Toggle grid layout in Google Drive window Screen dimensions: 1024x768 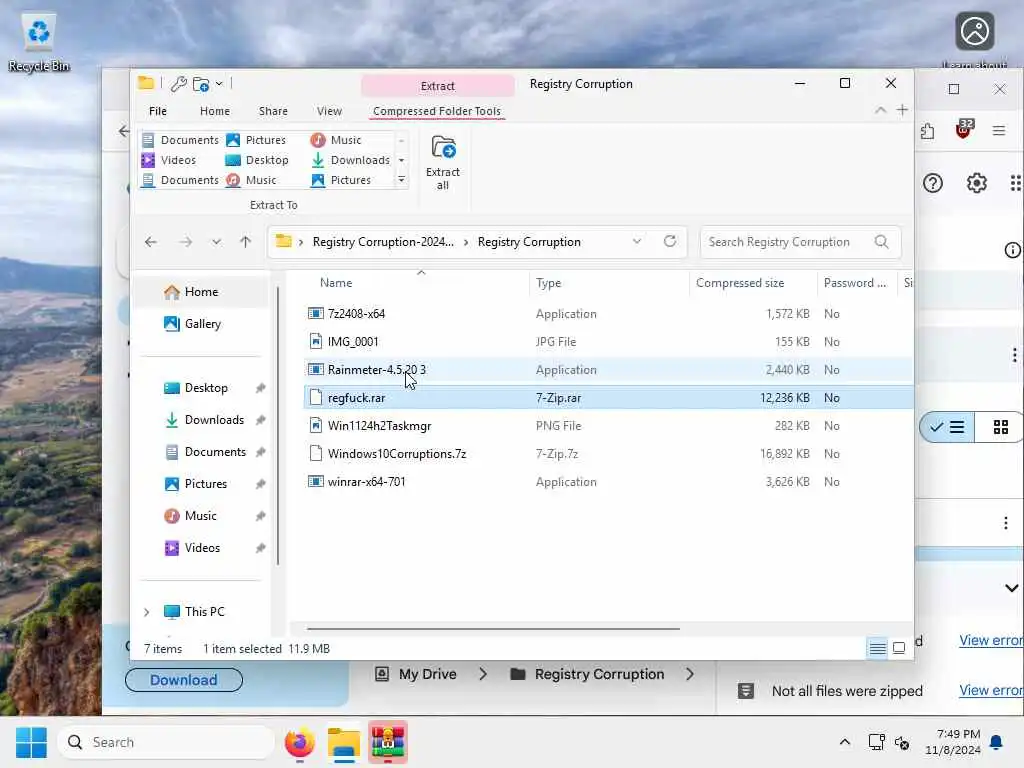click(1000, 427)
